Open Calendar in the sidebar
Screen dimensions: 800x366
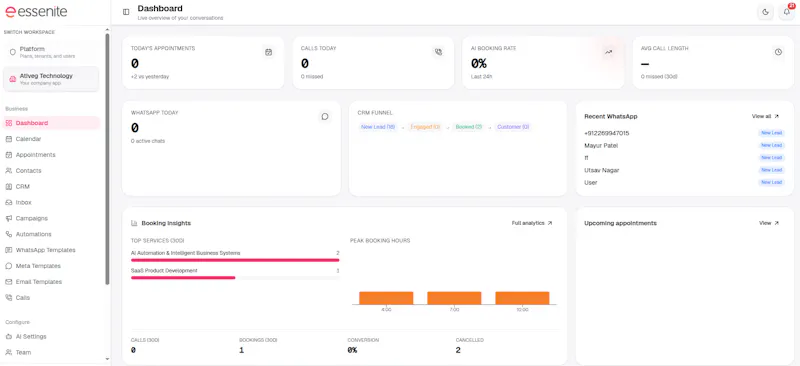coord(51,139)
